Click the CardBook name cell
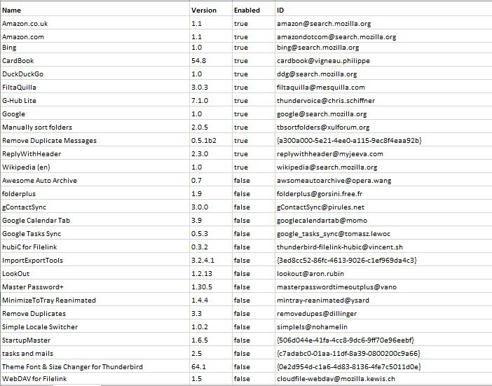492x386 pixels. [x=95, y=61]
